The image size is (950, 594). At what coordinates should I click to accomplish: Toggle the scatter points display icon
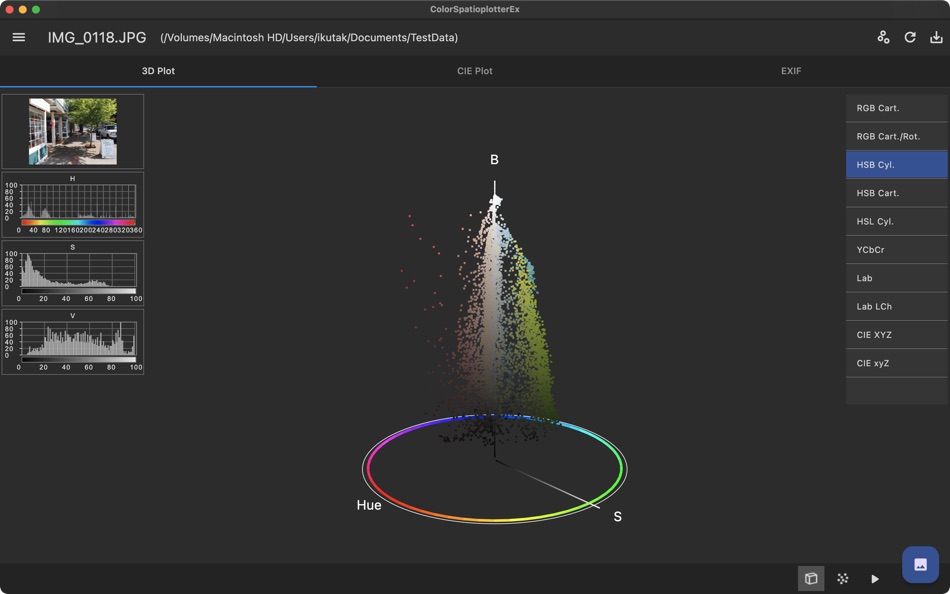tap(843, 579)
